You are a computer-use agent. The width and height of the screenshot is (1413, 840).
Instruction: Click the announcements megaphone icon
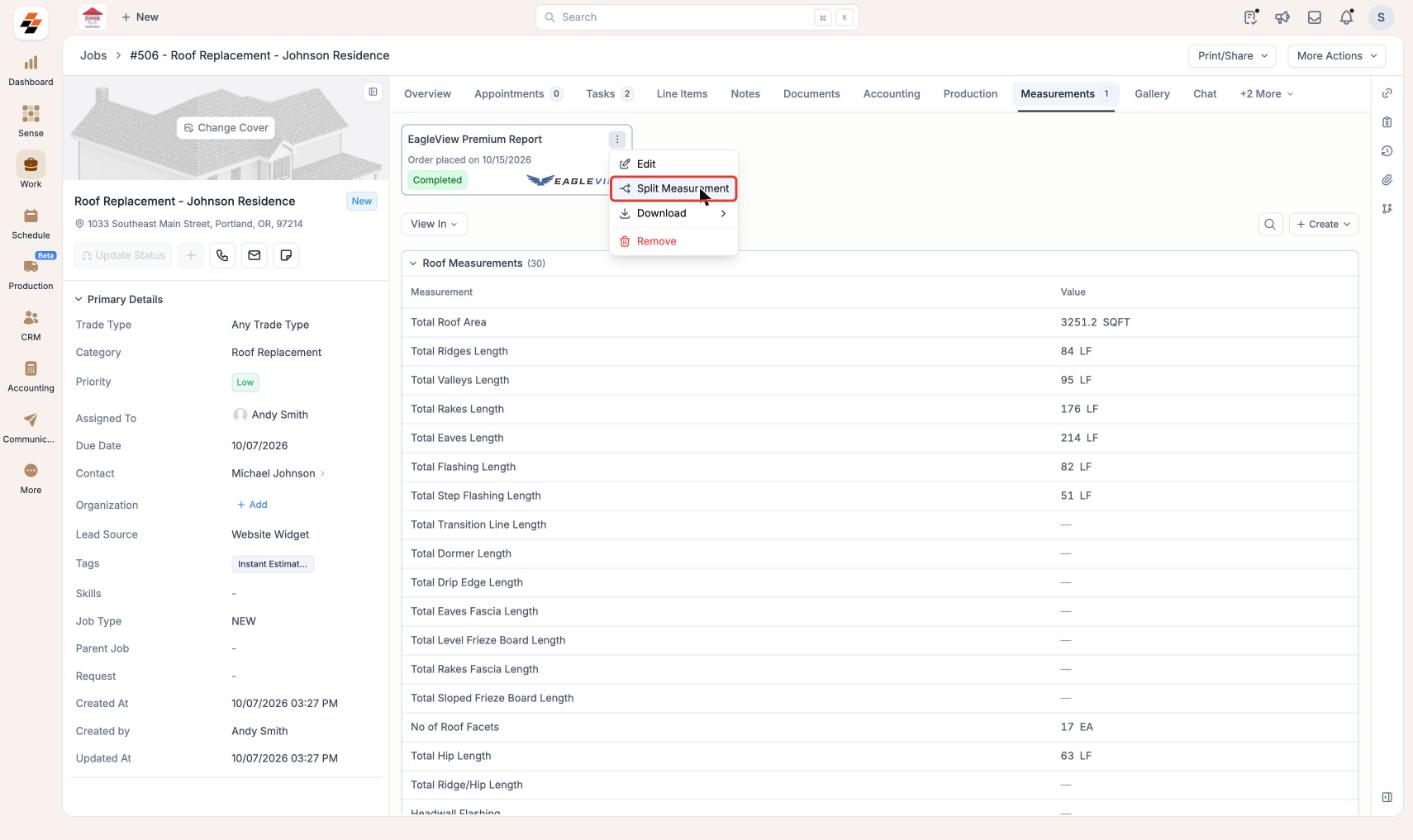coord(1282,17)
